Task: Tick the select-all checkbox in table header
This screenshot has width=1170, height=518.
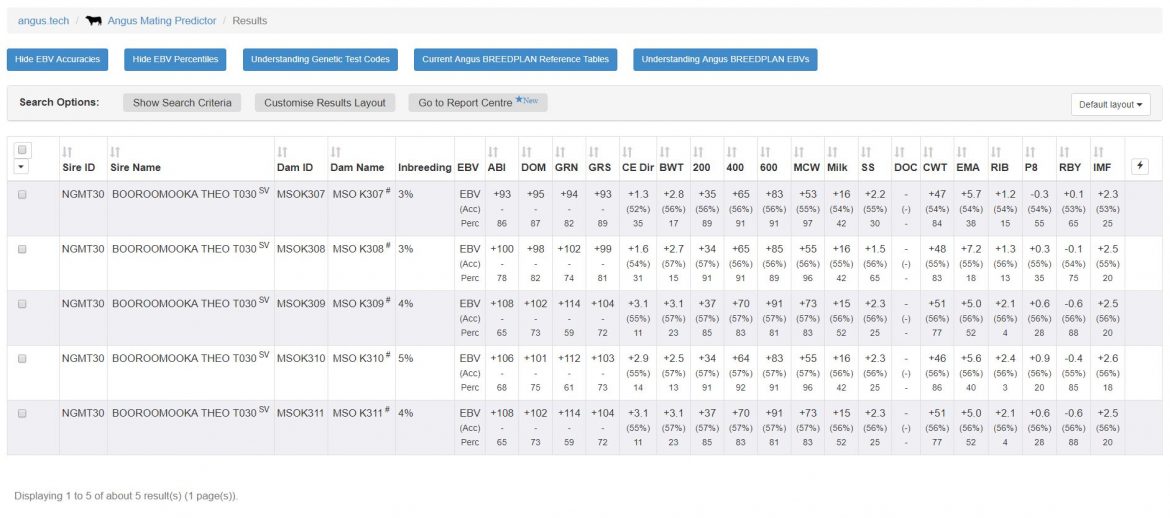Action: click(23, 150)
